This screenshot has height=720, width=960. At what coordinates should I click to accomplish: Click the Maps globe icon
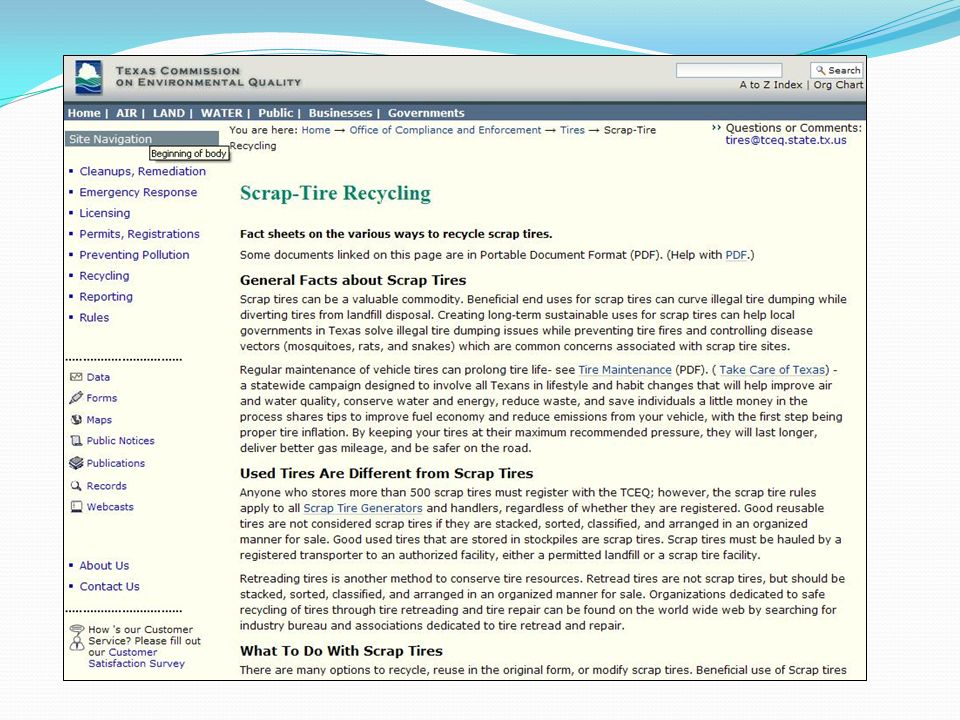(76, 420)
